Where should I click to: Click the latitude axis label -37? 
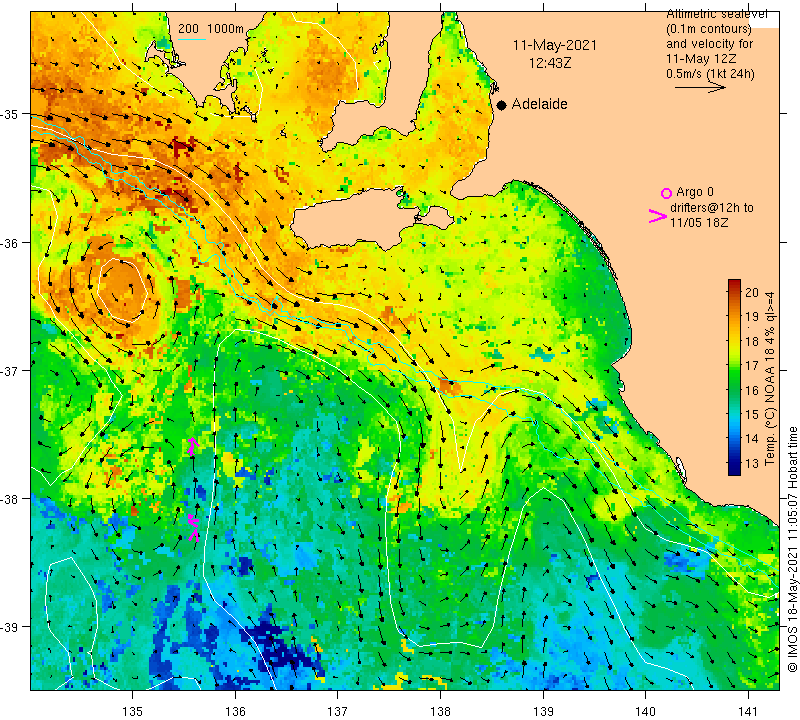(x=10, y=371)
